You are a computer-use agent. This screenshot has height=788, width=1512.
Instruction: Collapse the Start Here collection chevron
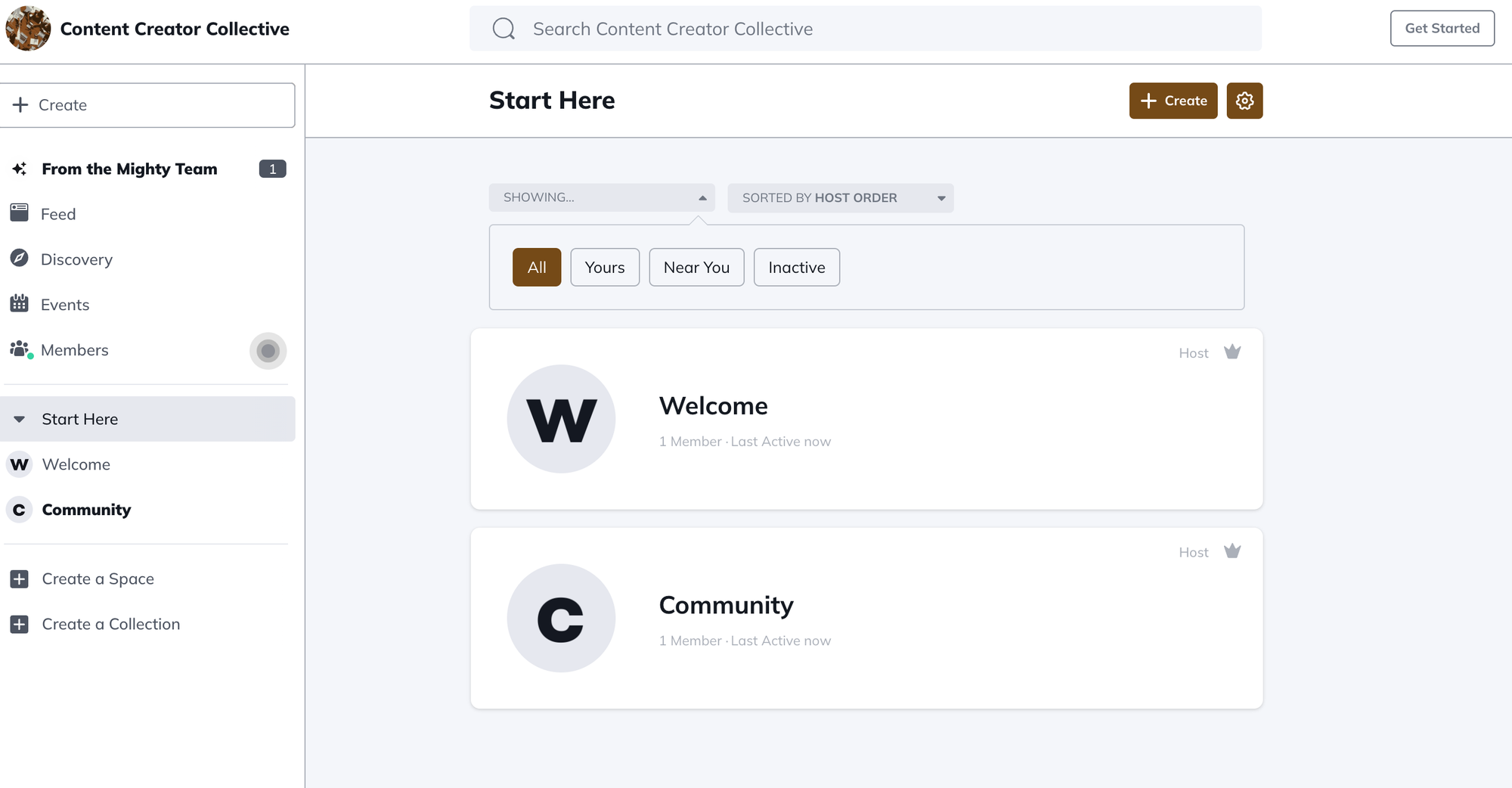18,418
